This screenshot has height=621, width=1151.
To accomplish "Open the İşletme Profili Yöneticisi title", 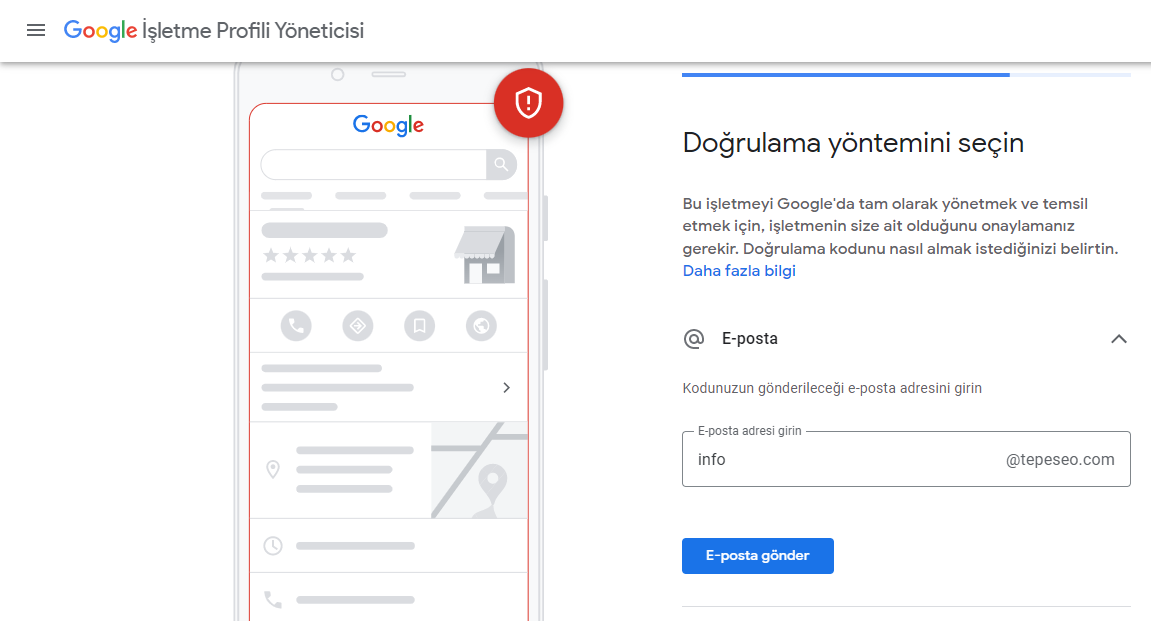I will pyautogui.click(x=250, y=31).
